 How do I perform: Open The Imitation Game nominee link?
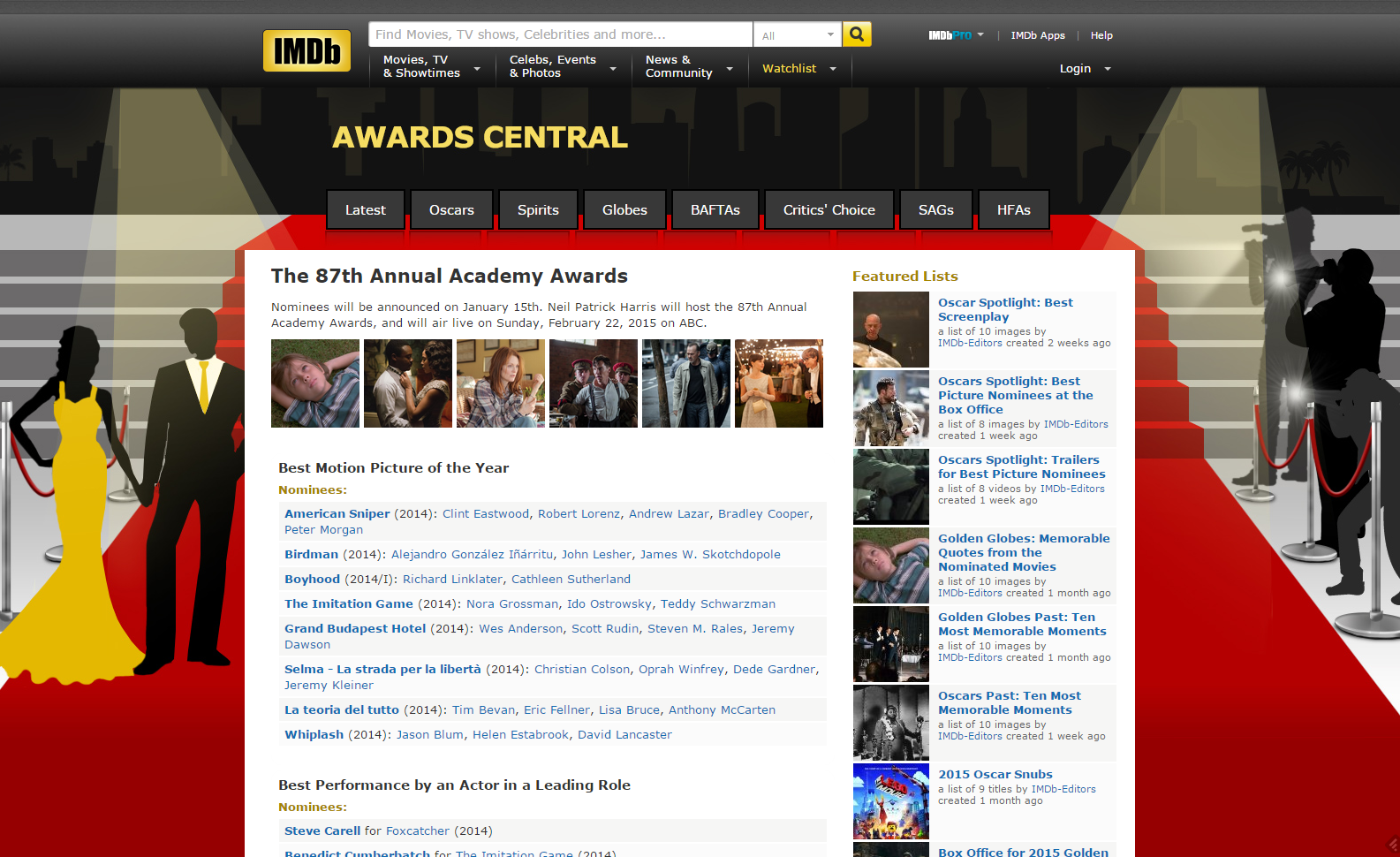pyautogui.click(x=349, y=604)
